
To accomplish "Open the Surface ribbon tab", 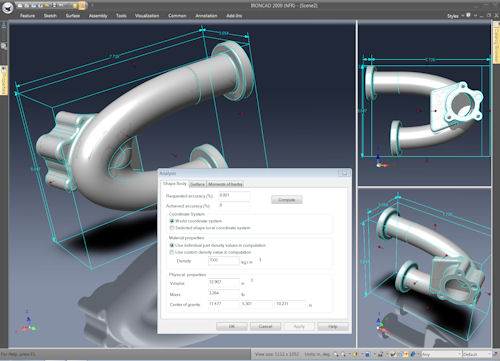I will click(73, 16).
